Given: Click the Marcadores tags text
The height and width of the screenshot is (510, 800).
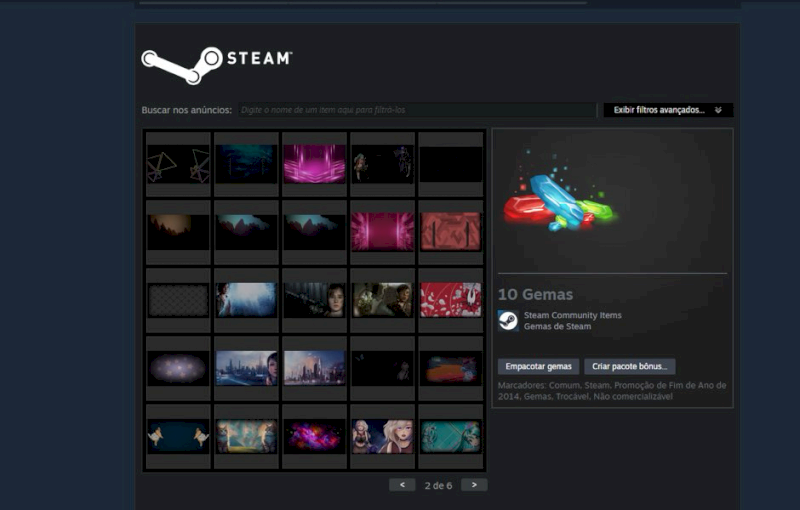Looking at the screenshot, I should (x=612, y=391).
